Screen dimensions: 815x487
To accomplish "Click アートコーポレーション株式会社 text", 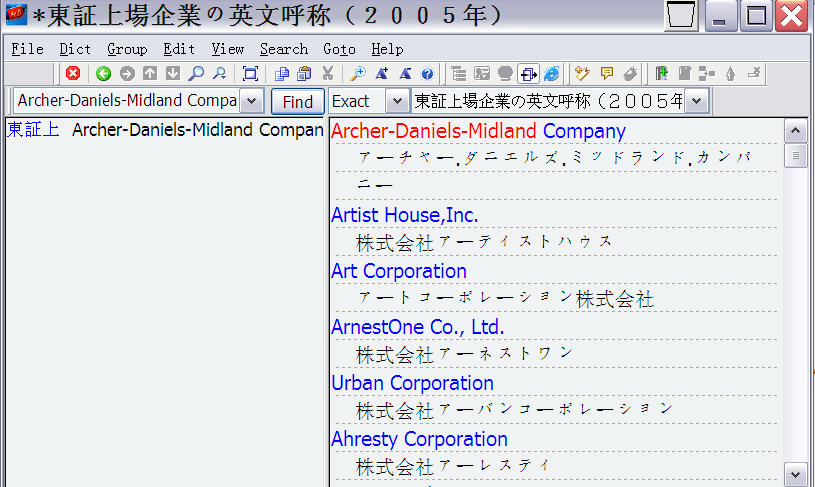I will [x=506, y=298].
